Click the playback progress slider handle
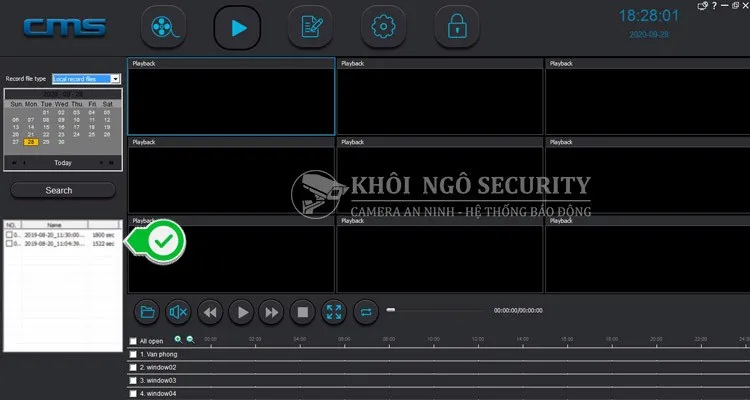This screenshot has width=750, height=400. pyautogui.click(x=391, y=310)
